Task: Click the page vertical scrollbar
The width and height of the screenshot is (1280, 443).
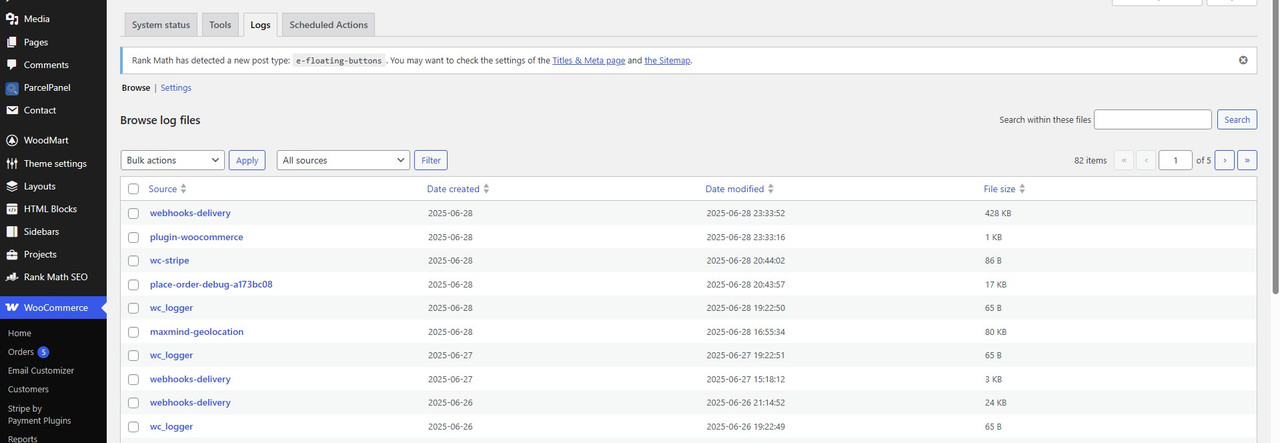Action: pyautogui.click(x=1275, y=150)
